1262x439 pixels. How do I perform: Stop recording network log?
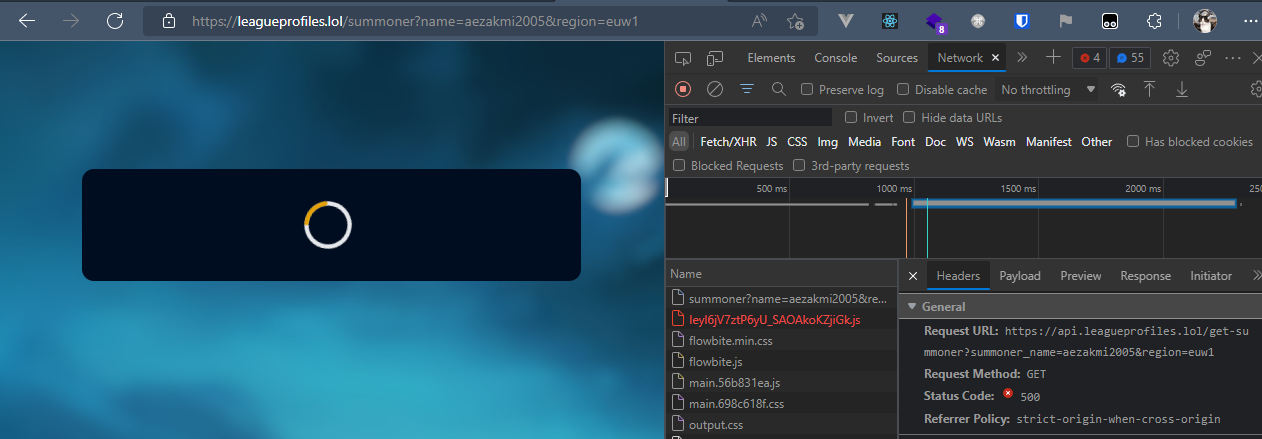(x=683, y=89)
